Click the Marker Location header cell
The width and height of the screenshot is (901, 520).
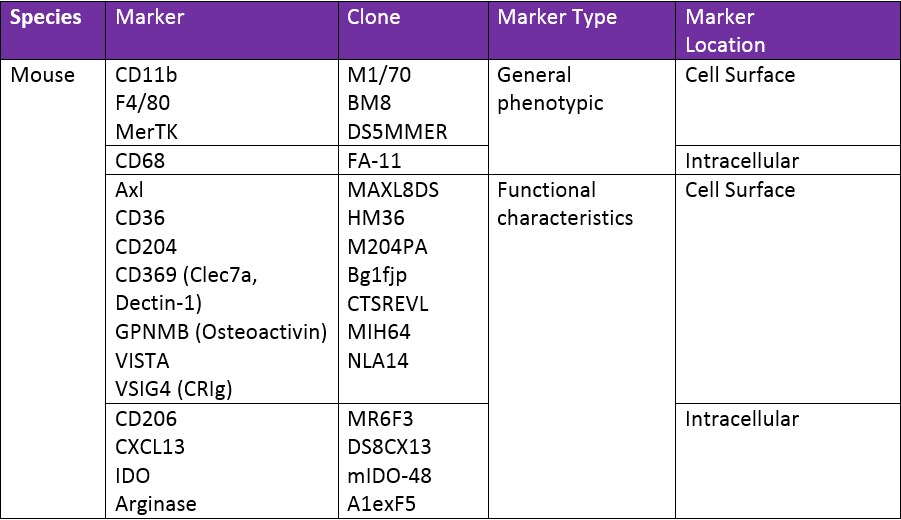pyautogui.click(x=725, y=31)
